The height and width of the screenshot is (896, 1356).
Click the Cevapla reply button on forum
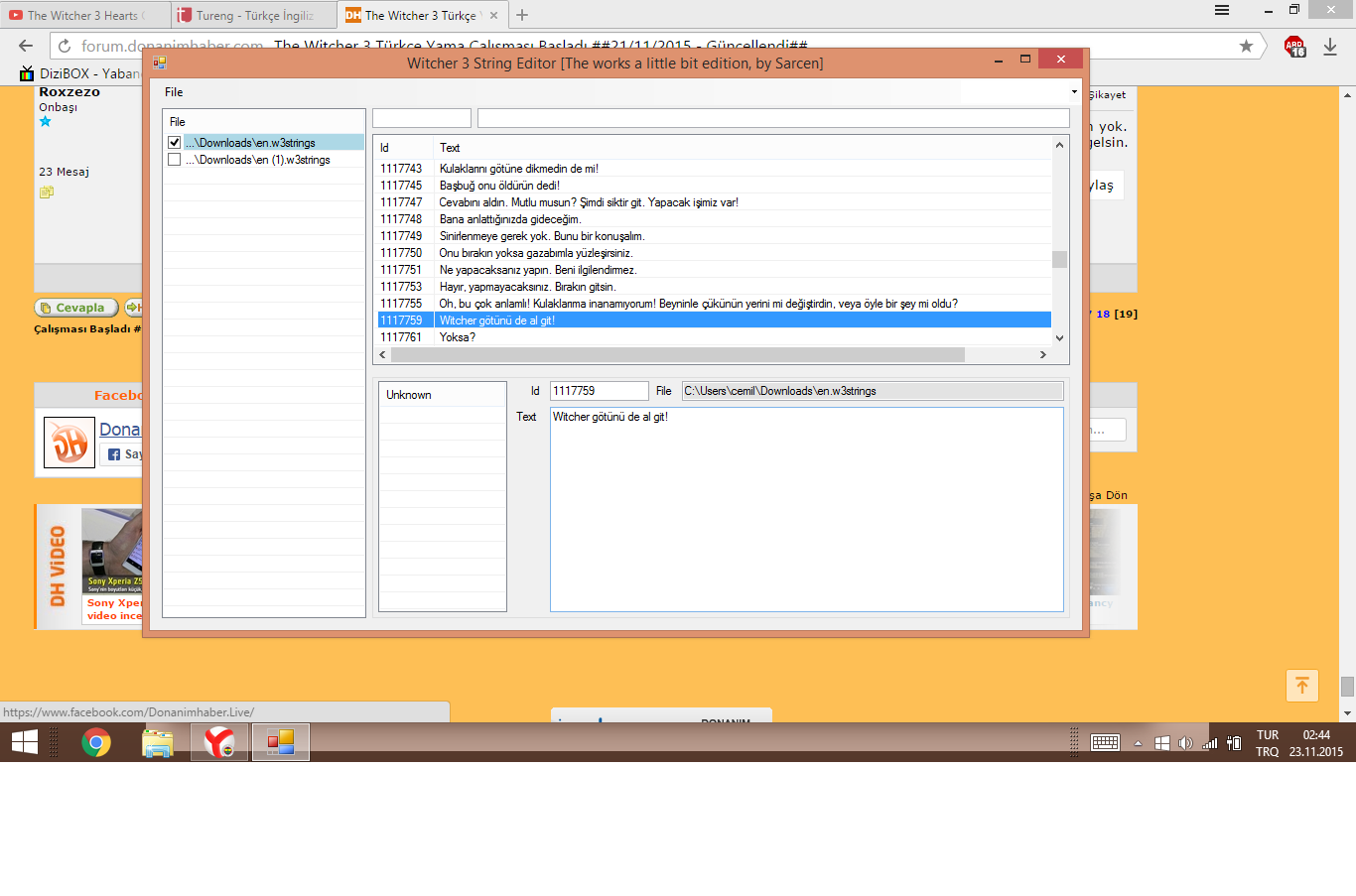[x=76, y=308]
